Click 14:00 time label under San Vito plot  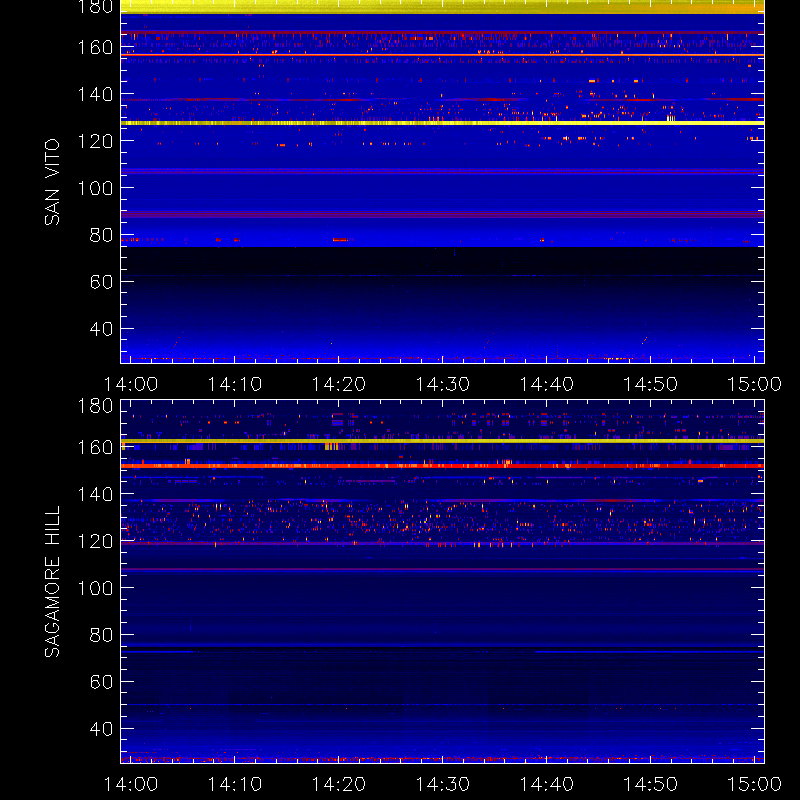[131, 384]
